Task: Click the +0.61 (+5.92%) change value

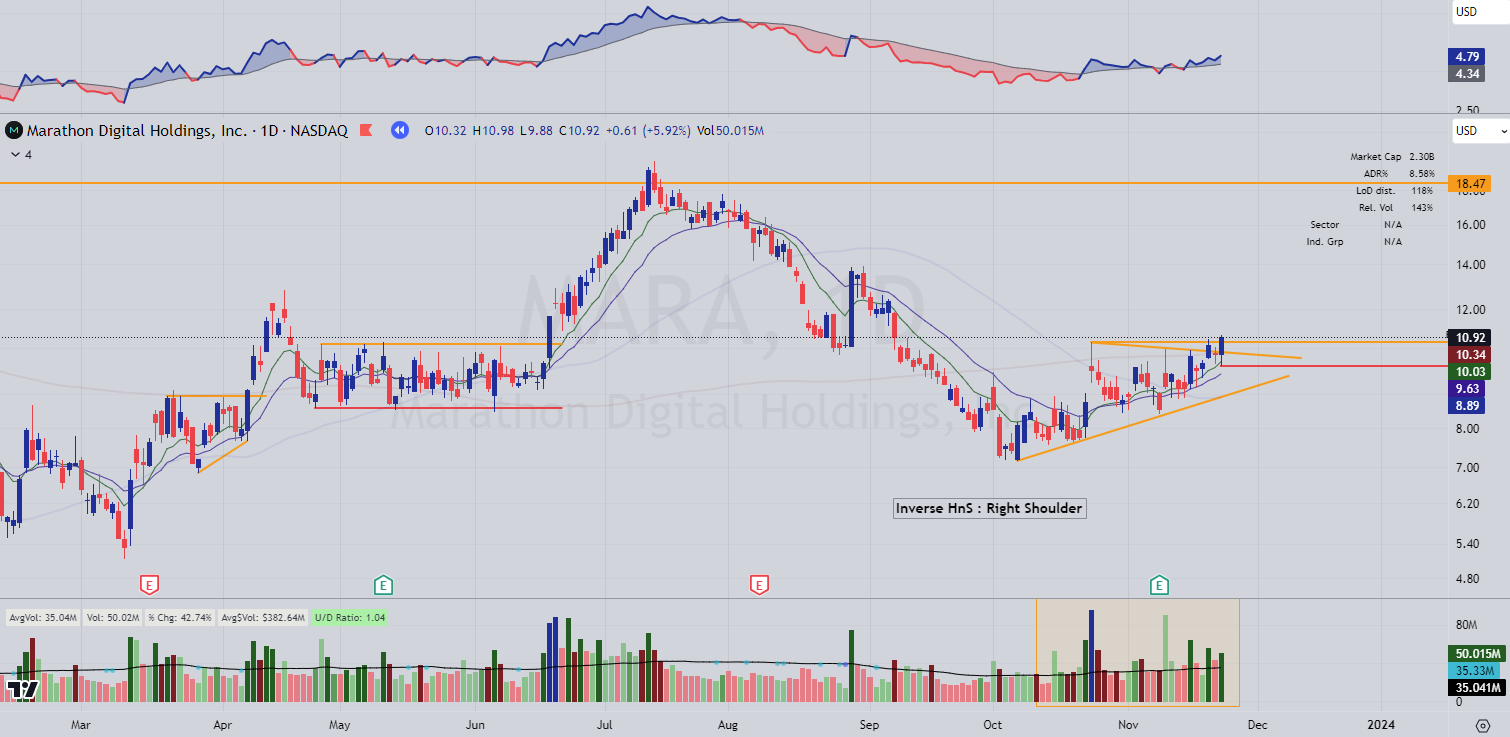Action: pyautogui.click(x=646, y=130)
